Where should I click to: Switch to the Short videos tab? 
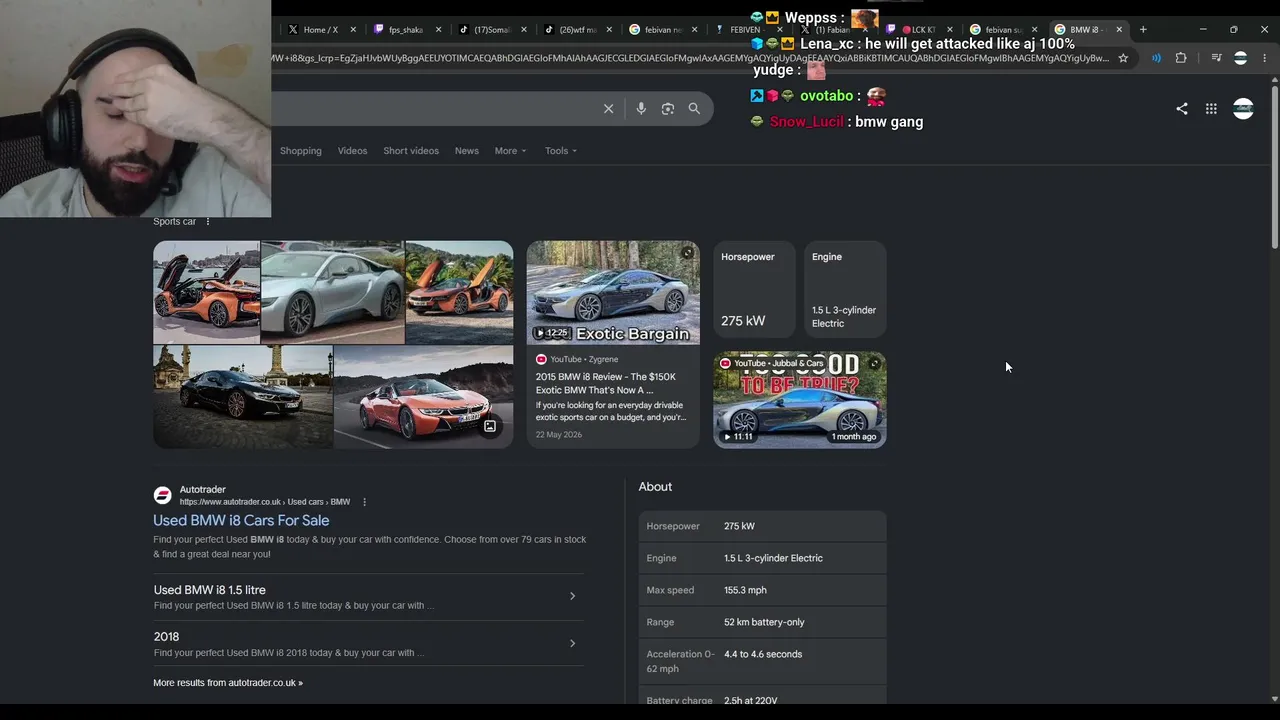(x=411, y=151)
